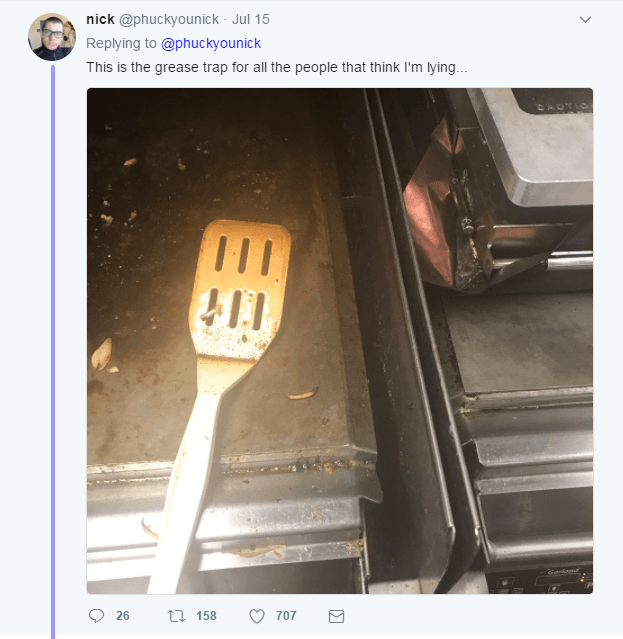
Task: Retweet this tweet using the arrows icon
Action: 177,616
